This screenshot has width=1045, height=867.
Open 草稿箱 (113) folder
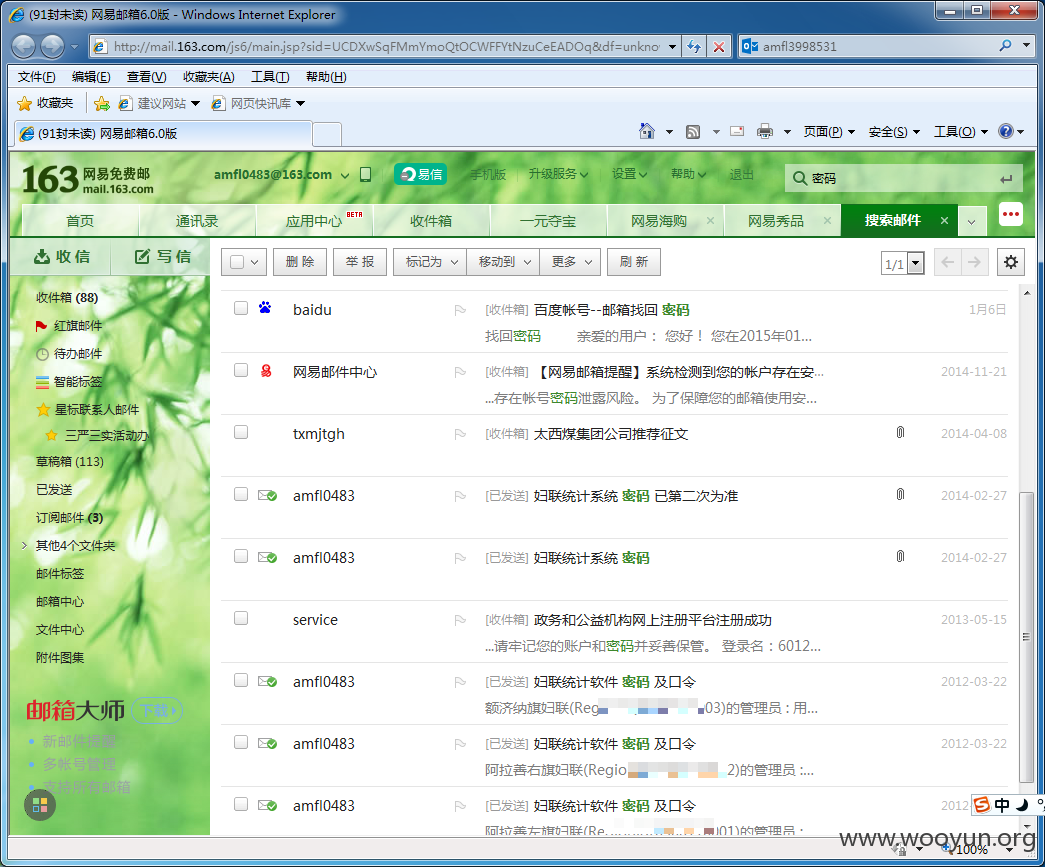tap(69, 461)
